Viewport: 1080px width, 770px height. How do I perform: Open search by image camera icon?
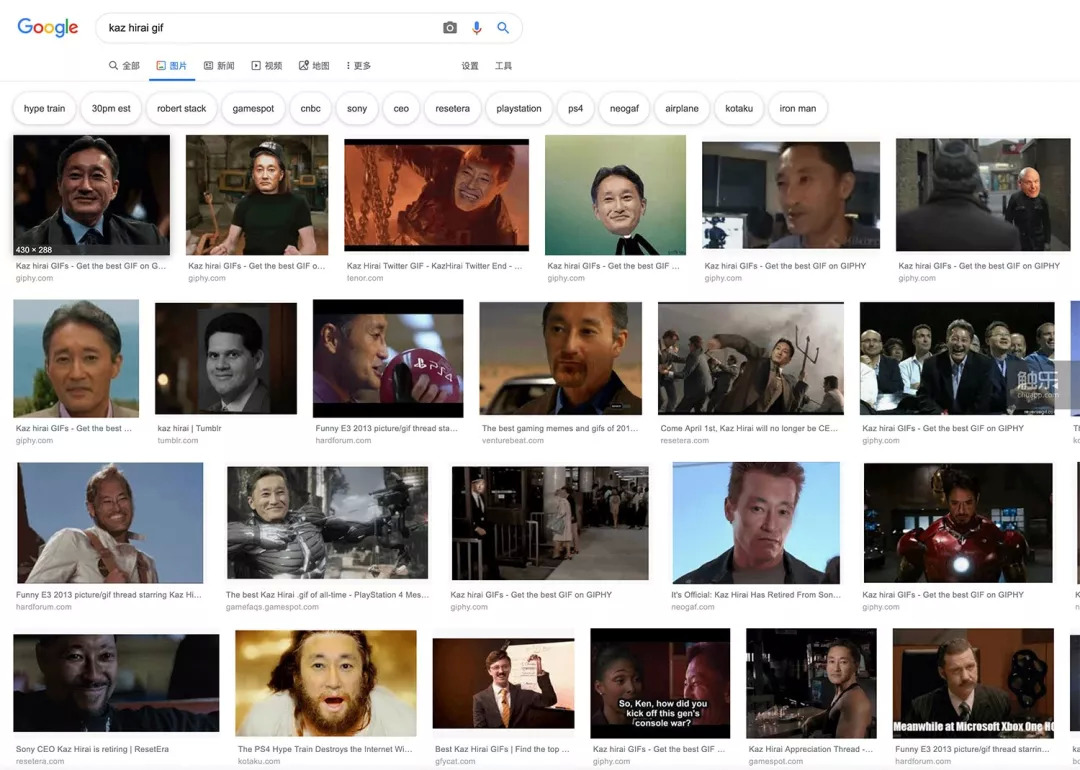(x=450, y=28)
